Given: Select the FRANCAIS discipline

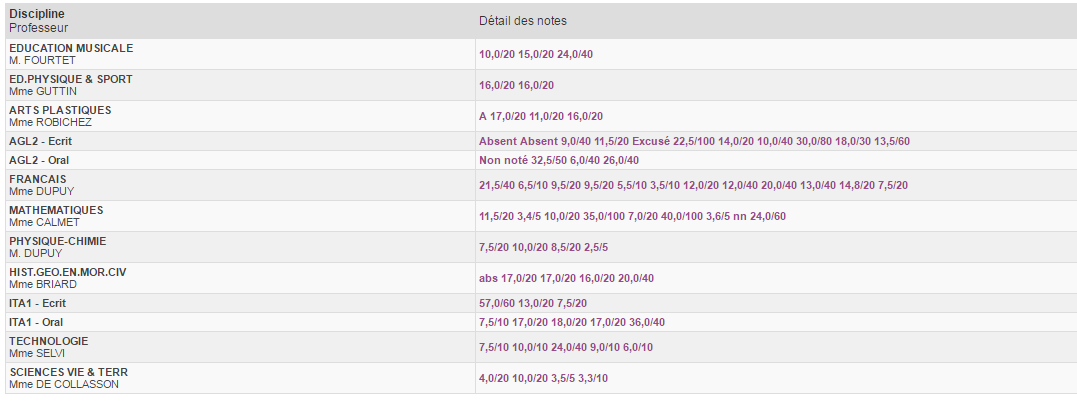Looking at the screenshot, I should point(38,179).
